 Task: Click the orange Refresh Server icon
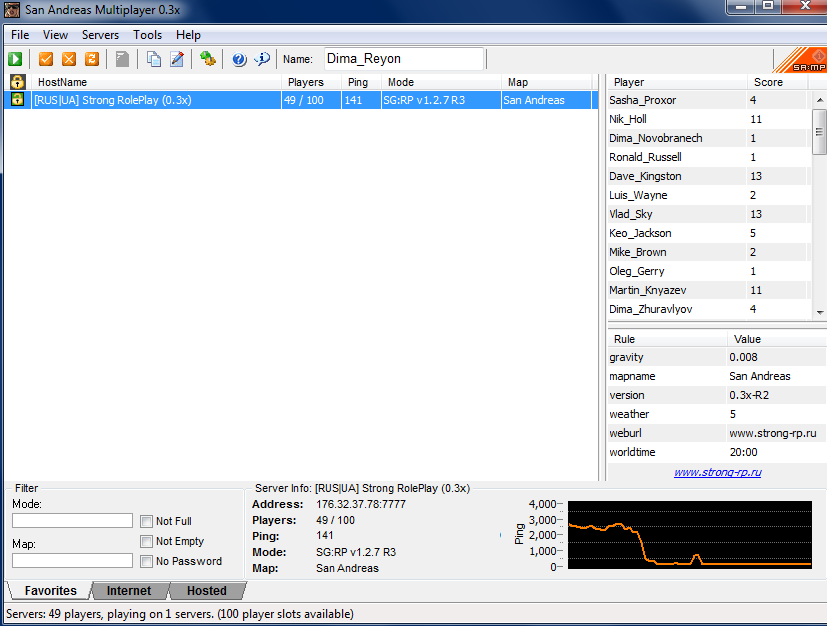tap(92, 59)
